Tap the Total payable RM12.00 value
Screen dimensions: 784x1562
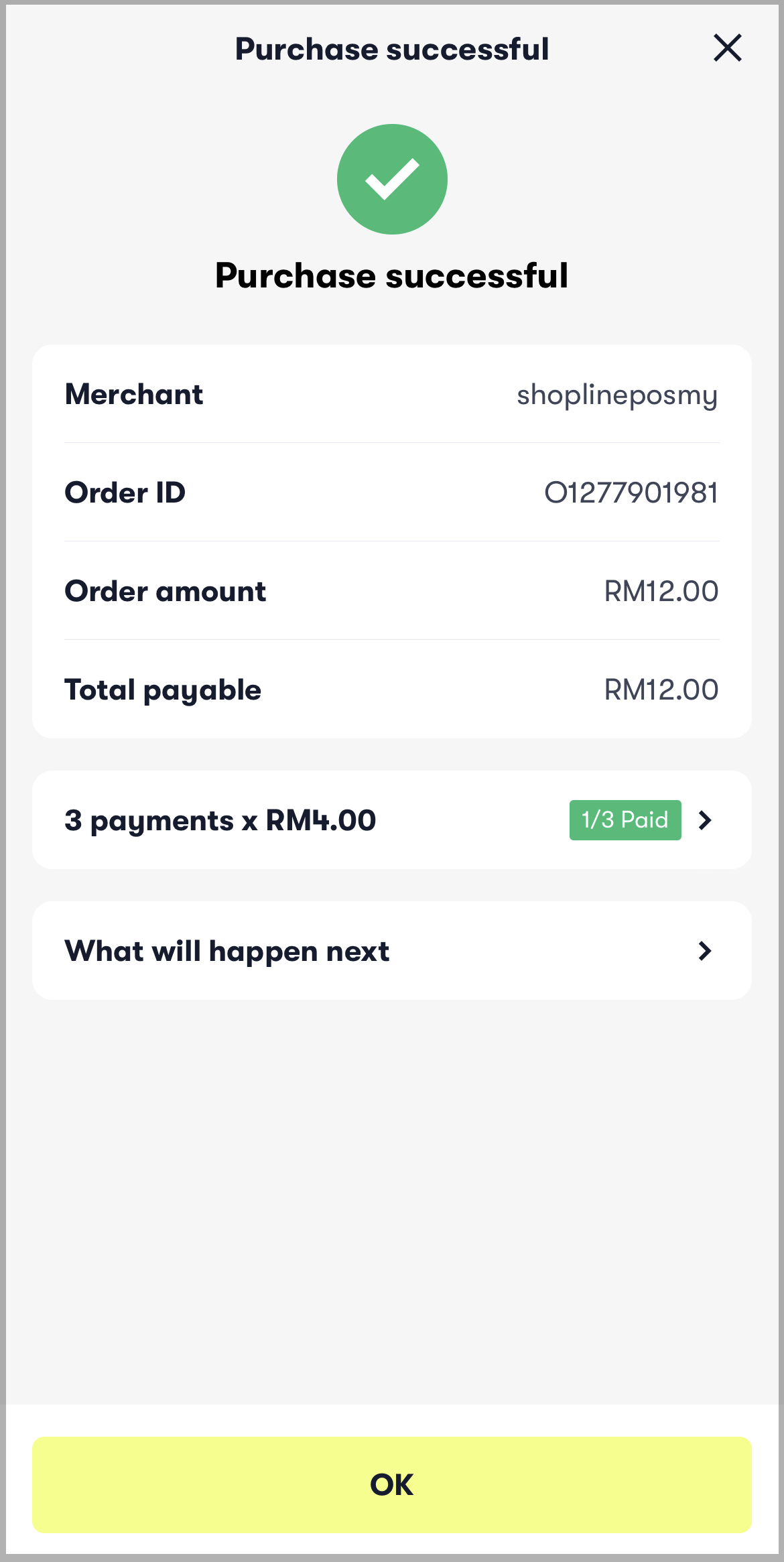(x=661, y=690)
